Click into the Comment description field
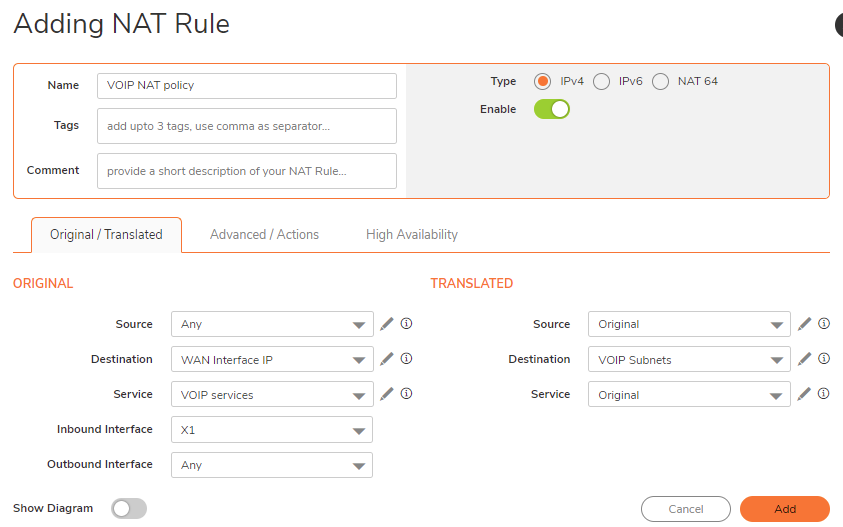The height and width of the screenshot is (527, 843). pos(247,171)
